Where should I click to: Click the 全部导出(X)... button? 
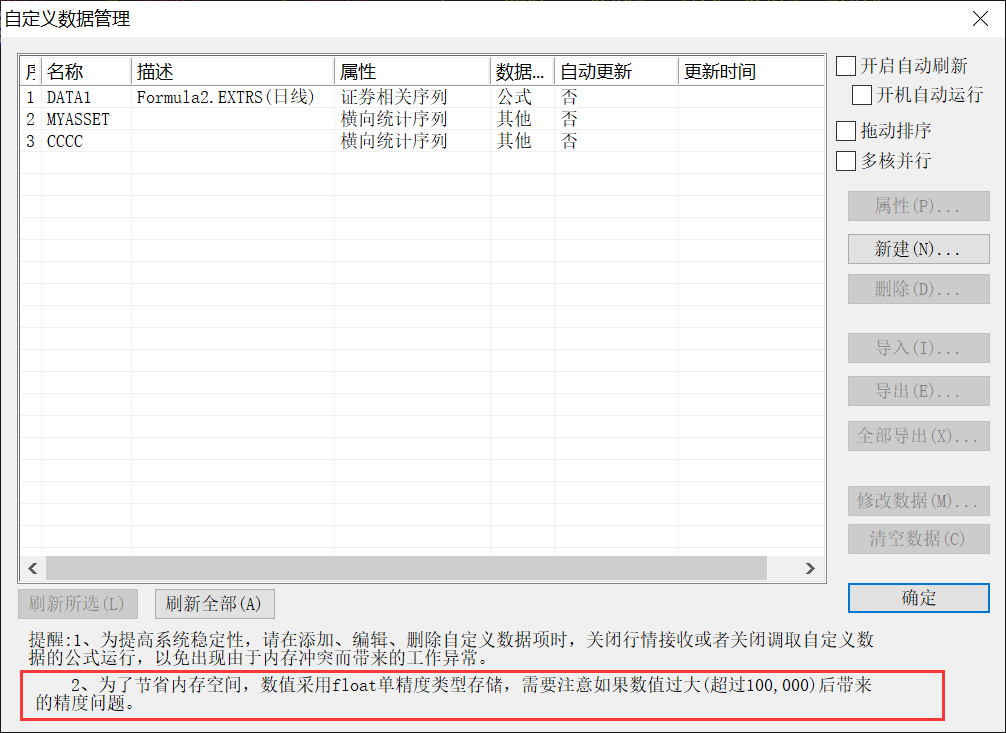[x=919, y=436]
